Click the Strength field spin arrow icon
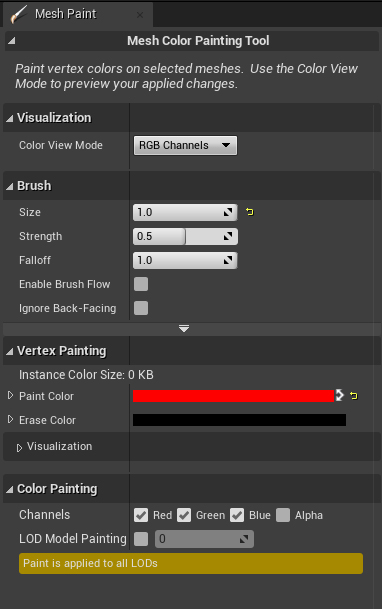Viewport: 382px width, 609px height. [228, 236]
